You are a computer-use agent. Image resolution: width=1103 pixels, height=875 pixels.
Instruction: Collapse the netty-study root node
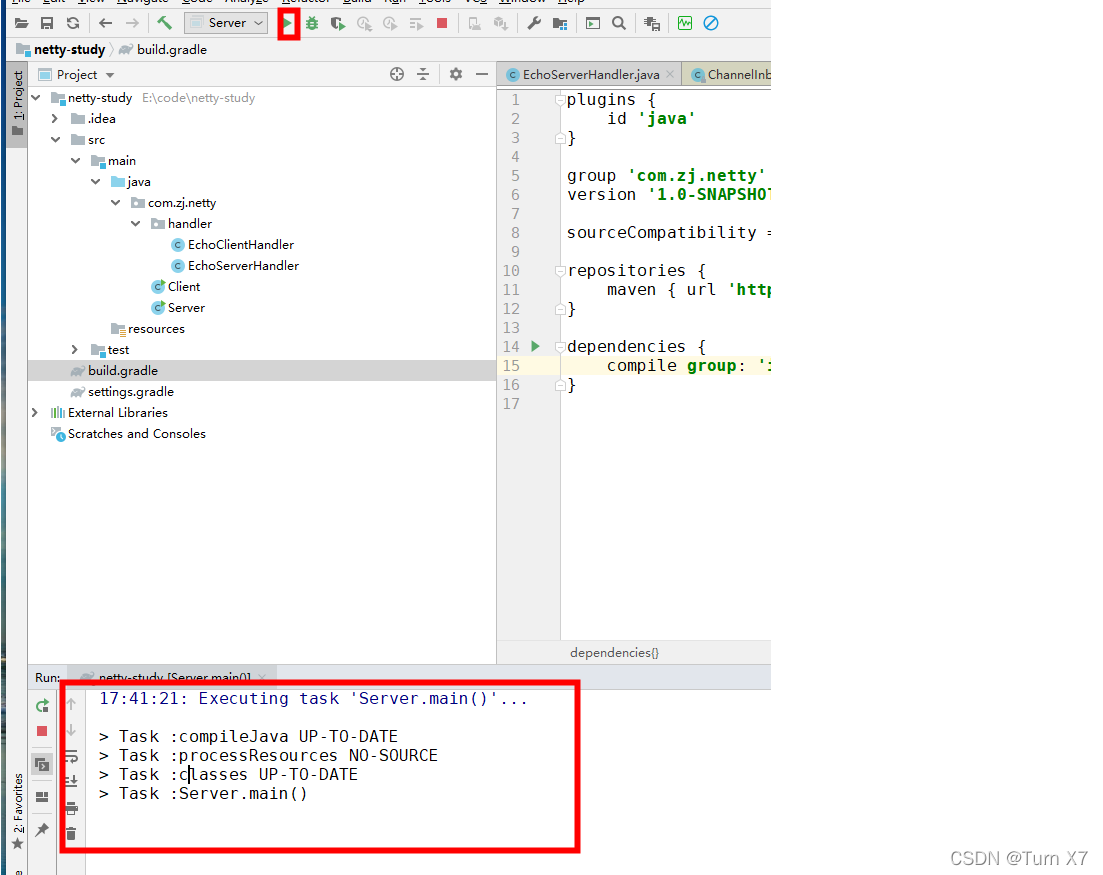pyautogui.click(x=36, y=98)
